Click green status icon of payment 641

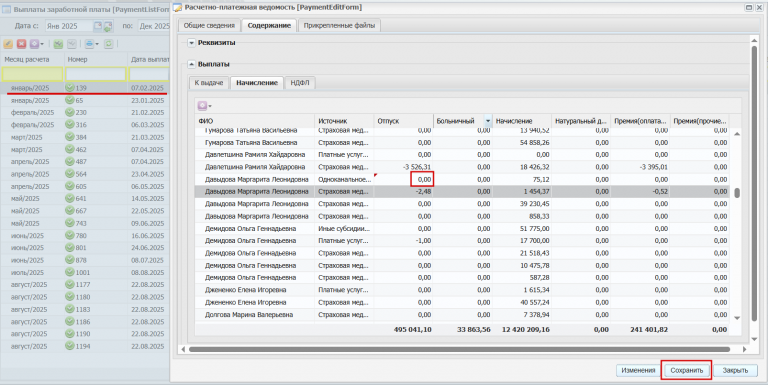[70, 198]
